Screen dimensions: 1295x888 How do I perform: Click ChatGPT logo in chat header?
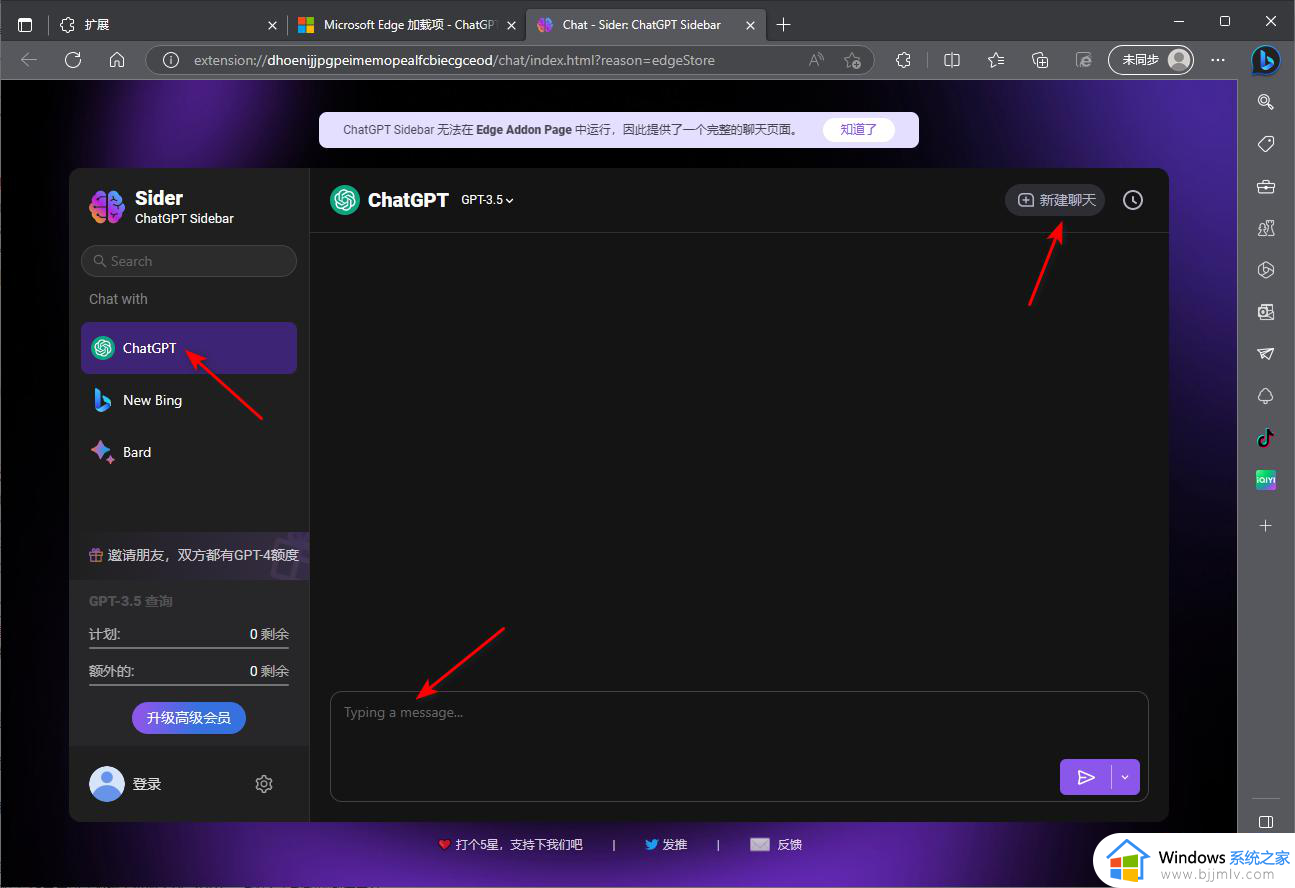coord(345,200)
